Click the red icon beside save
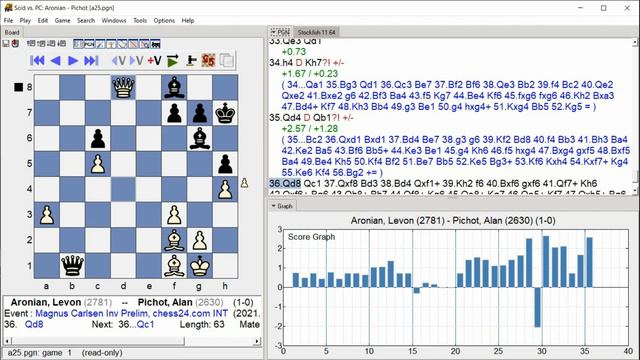640x360 pixels. click(x=15, y=43)
